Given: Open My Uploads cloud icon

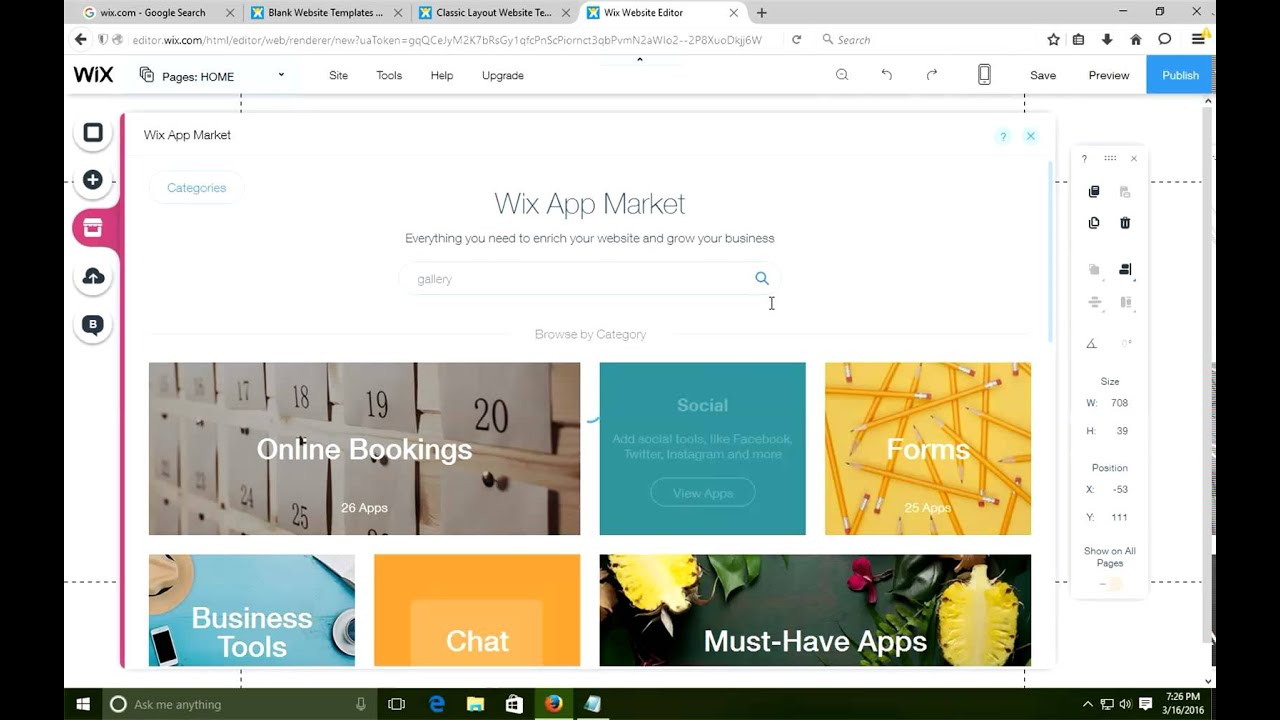Looking at the screenshot, I should [93, 276].
